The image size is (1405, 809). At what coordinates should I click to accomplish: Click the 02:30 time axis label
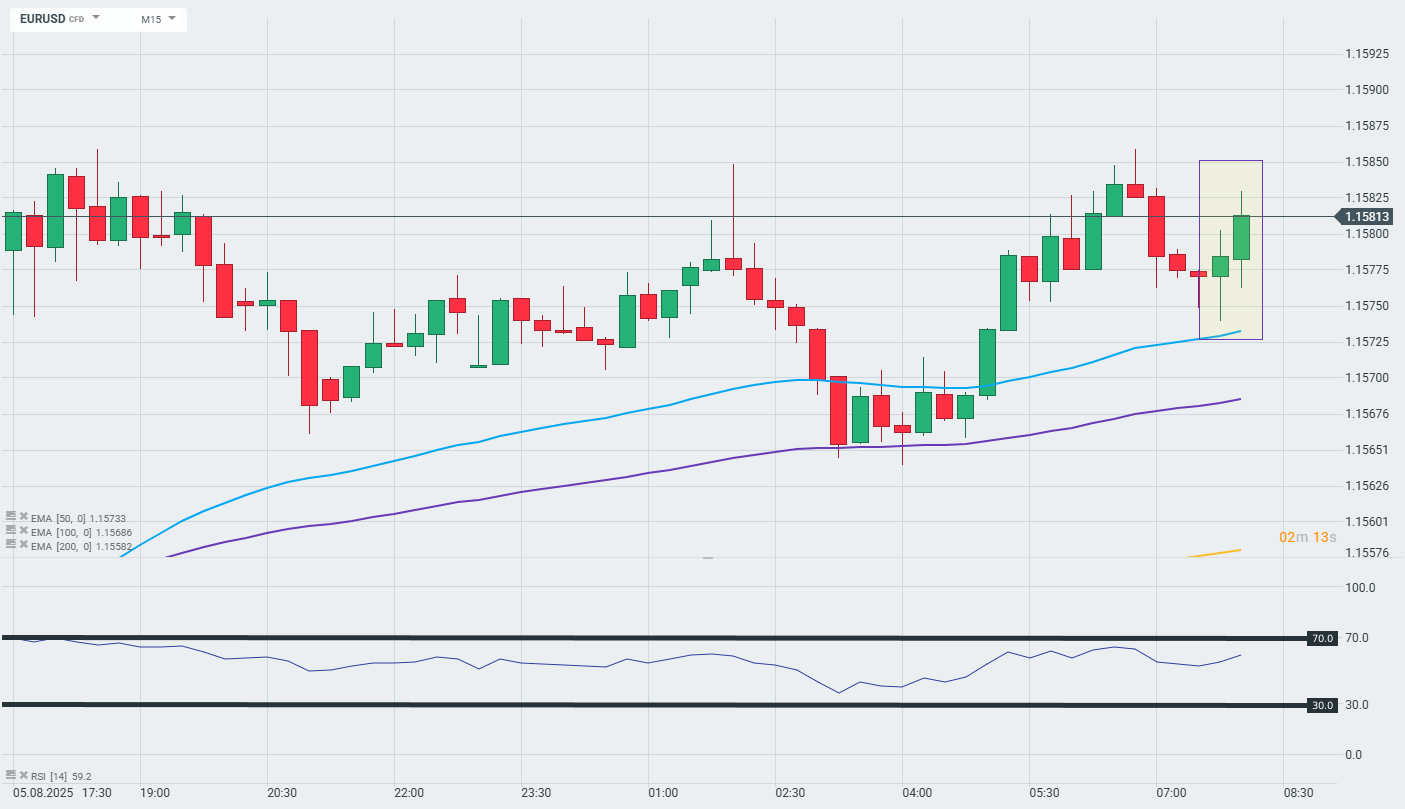tap(790, 793)
